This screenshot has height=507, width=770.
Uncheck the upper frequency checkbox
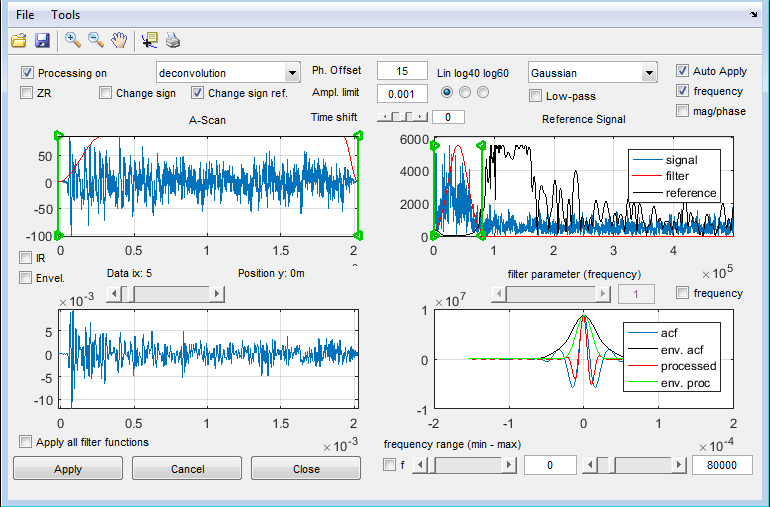(x=682, y=90)
